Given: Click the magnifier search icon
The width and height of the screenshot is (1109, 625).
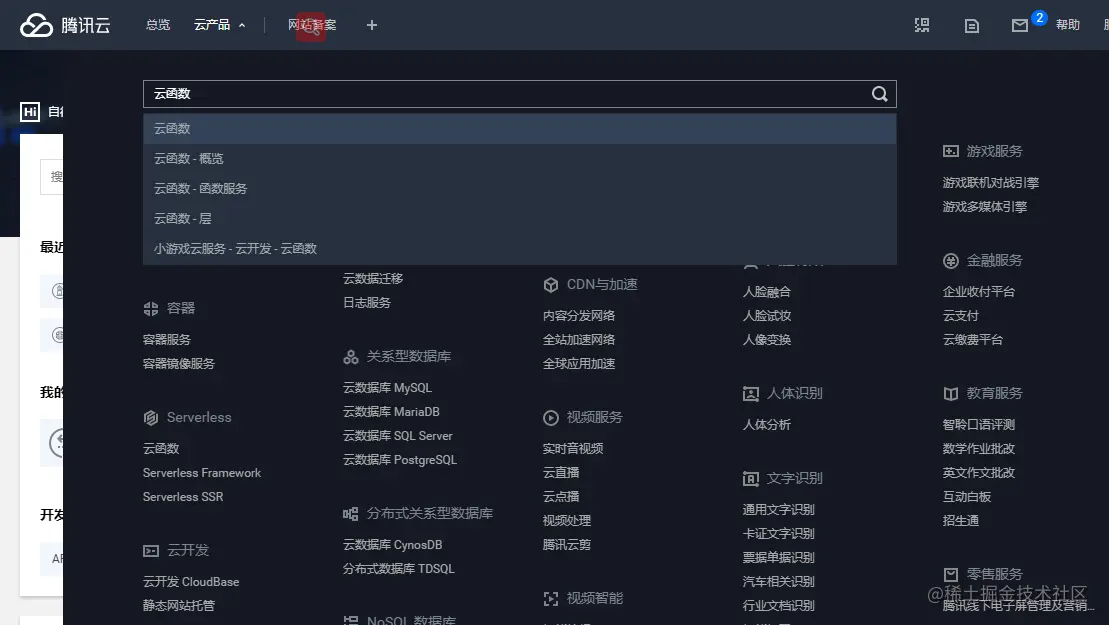Looking at the screenshot, I should 879,94.
